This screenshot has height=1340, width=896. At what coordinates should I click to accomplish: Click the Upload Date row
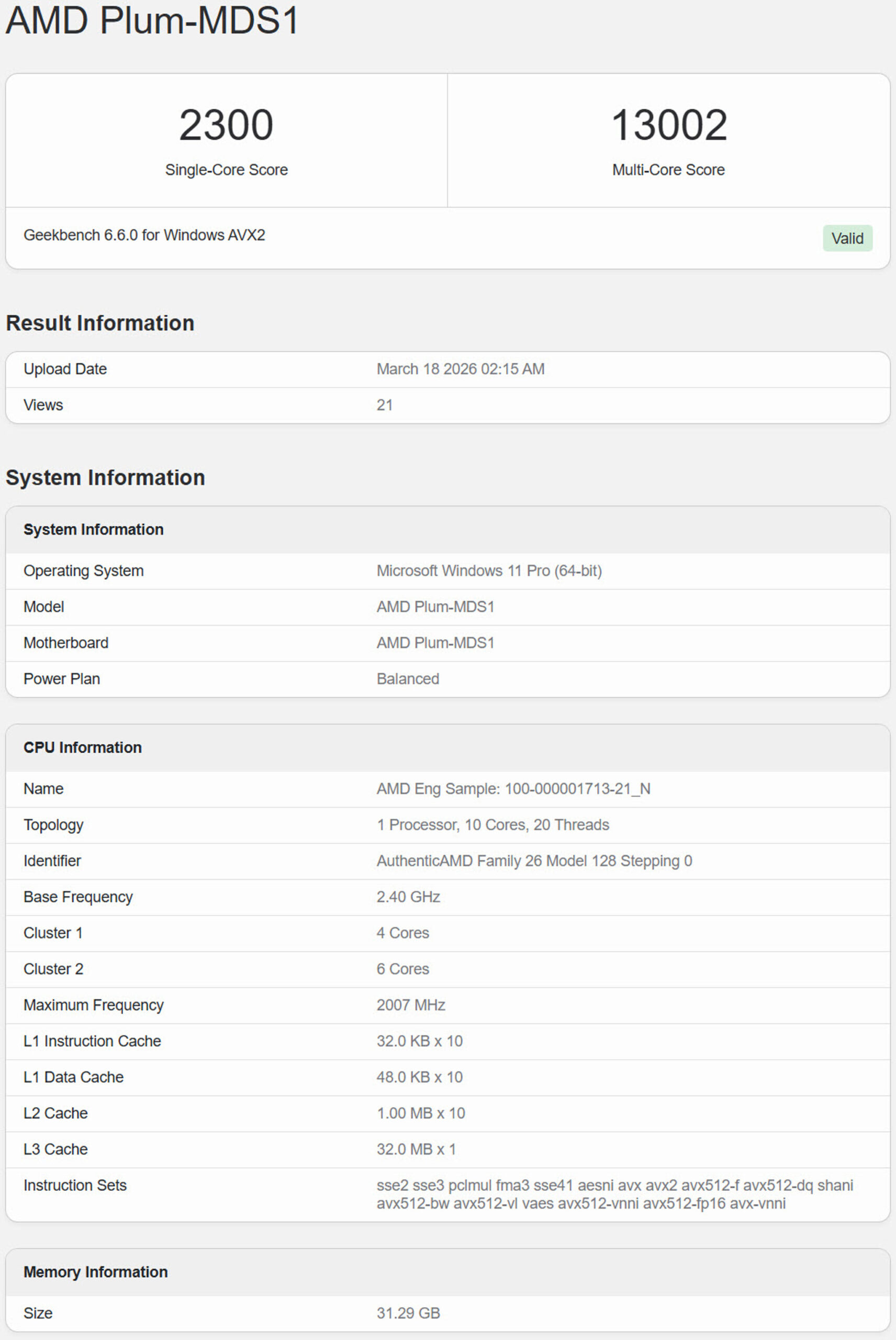pyautogui.click(x=64, y=368)
